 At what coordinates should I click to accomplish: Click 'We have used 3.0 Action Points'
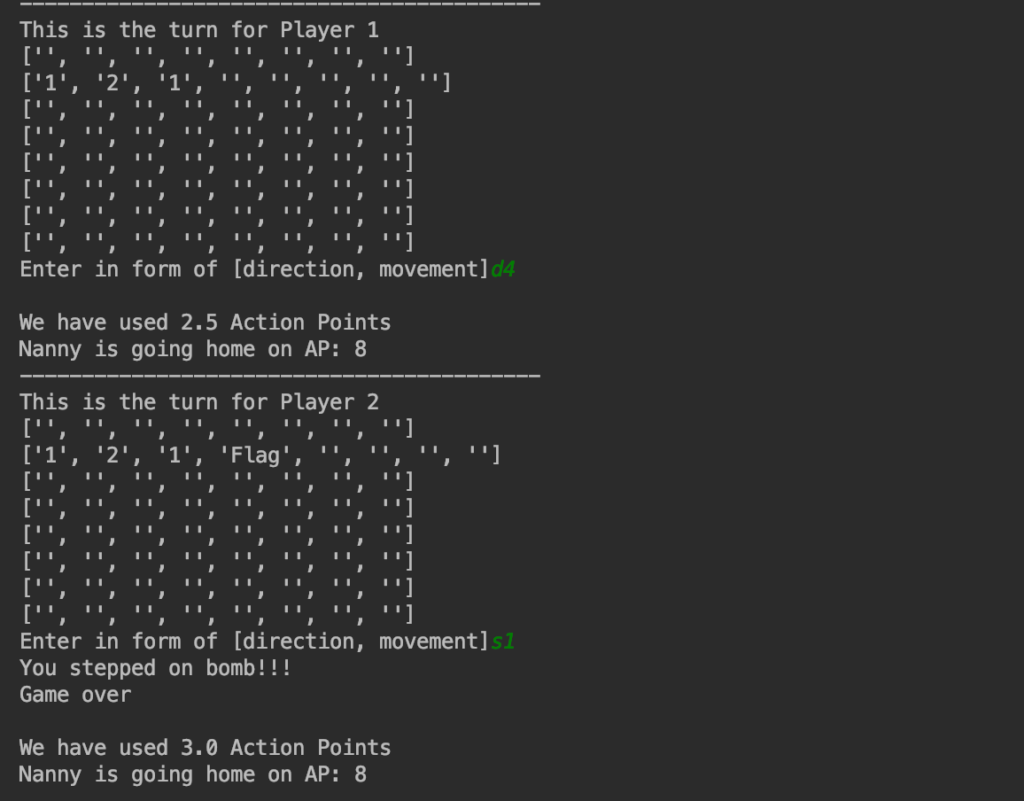pos(205,747)
